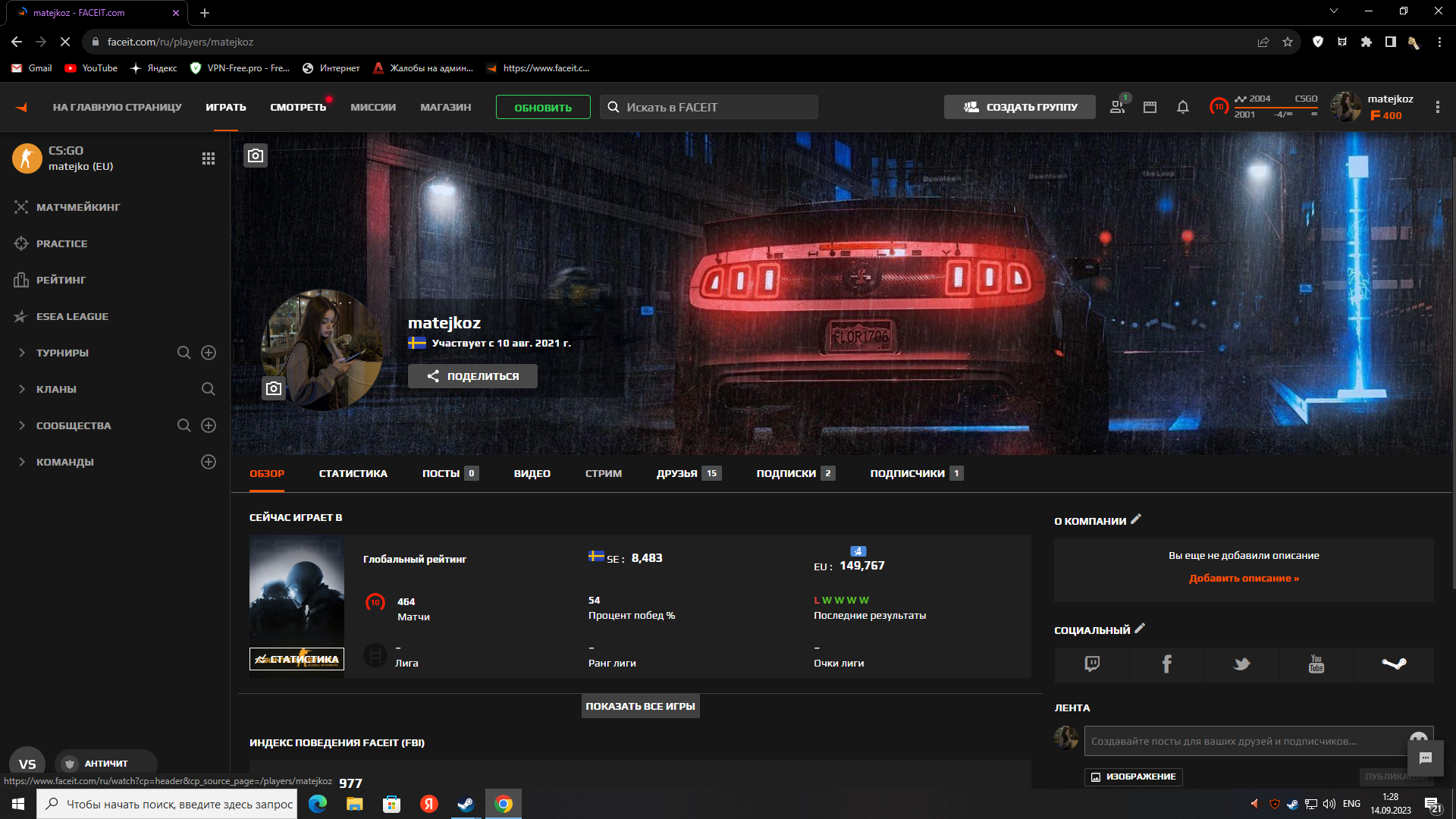Open Steam from the Windows taskbar
Viewport: 1456px width, 819px height.
(x=466, y=804)
